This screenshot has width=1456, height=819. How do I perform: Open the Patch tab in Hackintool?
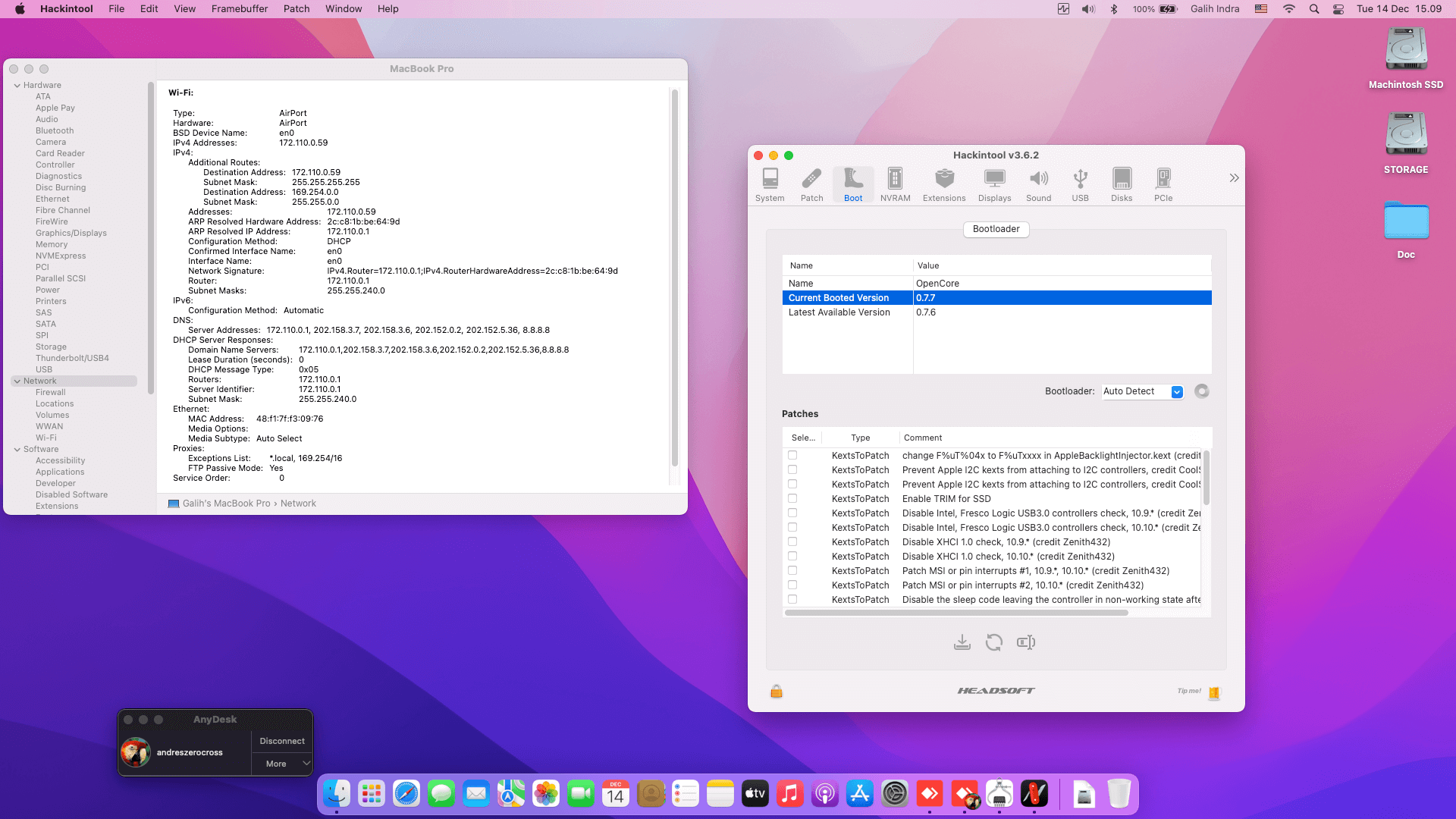[x=811, y=184]
